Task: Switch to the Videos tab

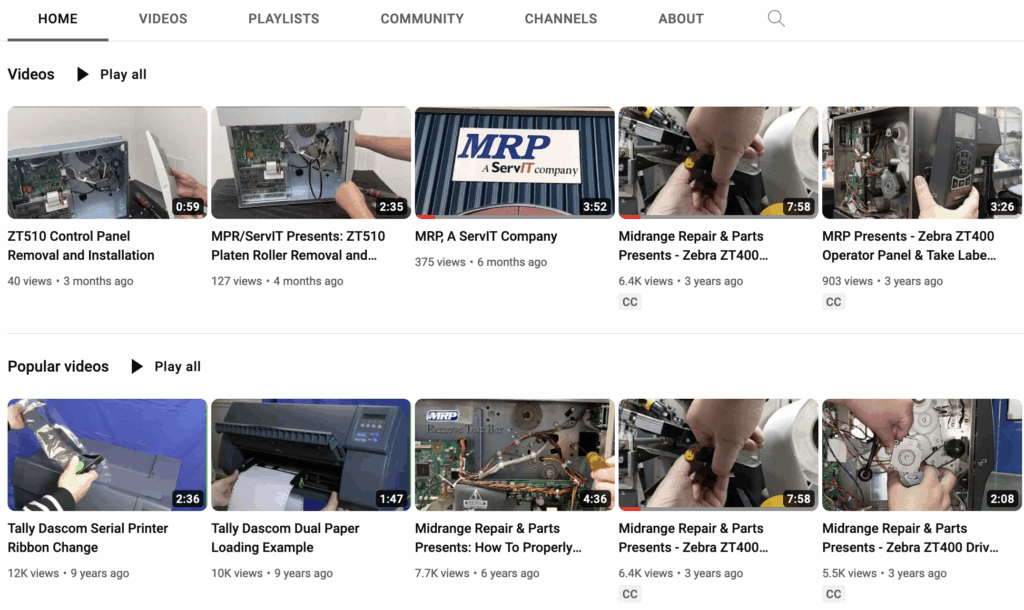Action: [162, 19]
